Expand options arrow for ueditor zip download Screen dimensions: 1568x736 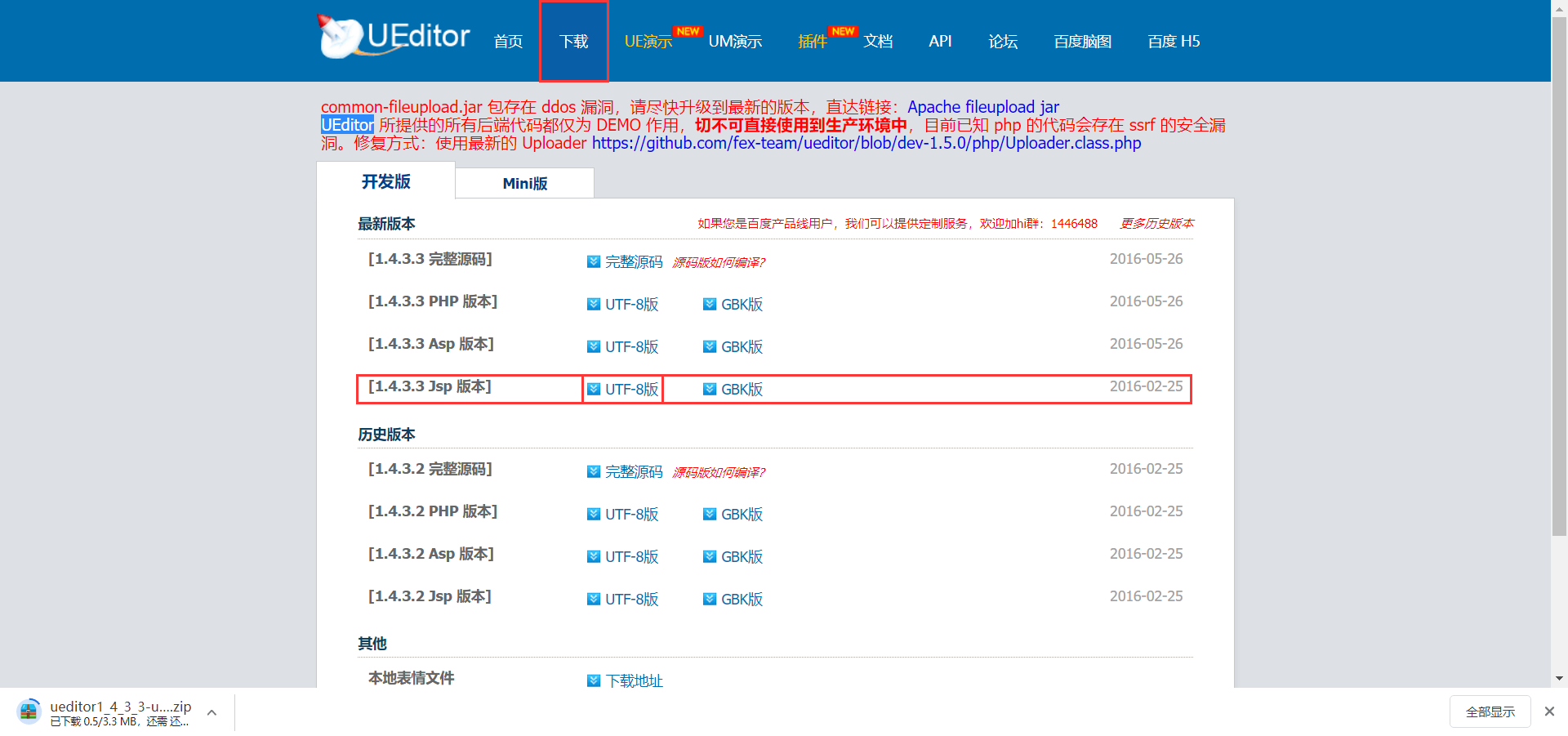tap(212, 712)
